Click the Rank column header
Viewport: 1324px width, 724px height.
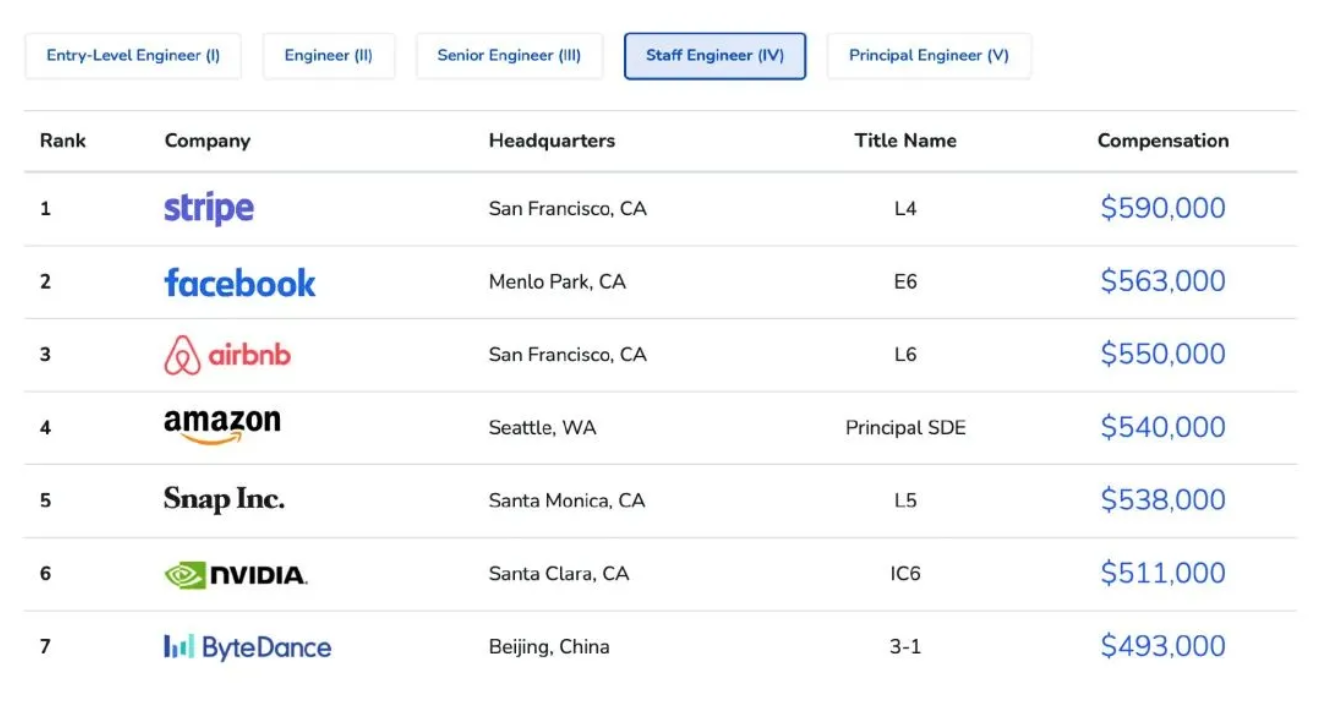pyautogui.click(x=63, y=141)
